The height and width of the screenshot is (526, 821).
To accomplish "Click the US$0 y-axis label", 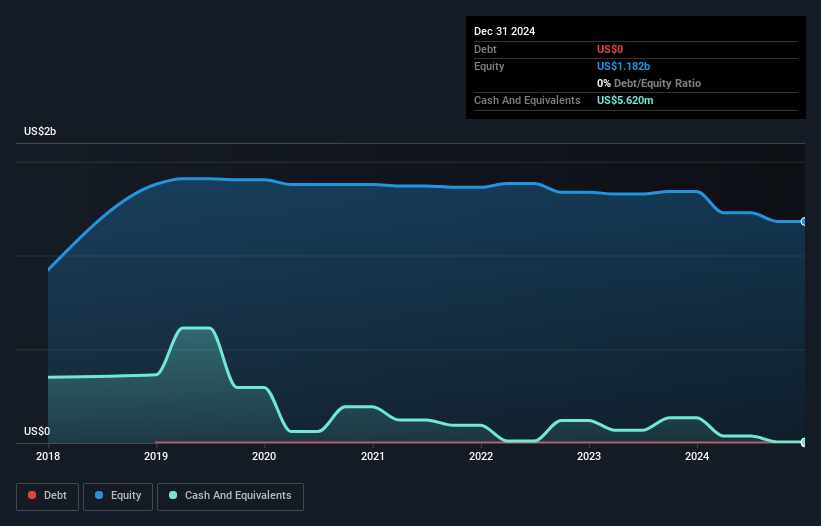I will click(x=37, y=432).
